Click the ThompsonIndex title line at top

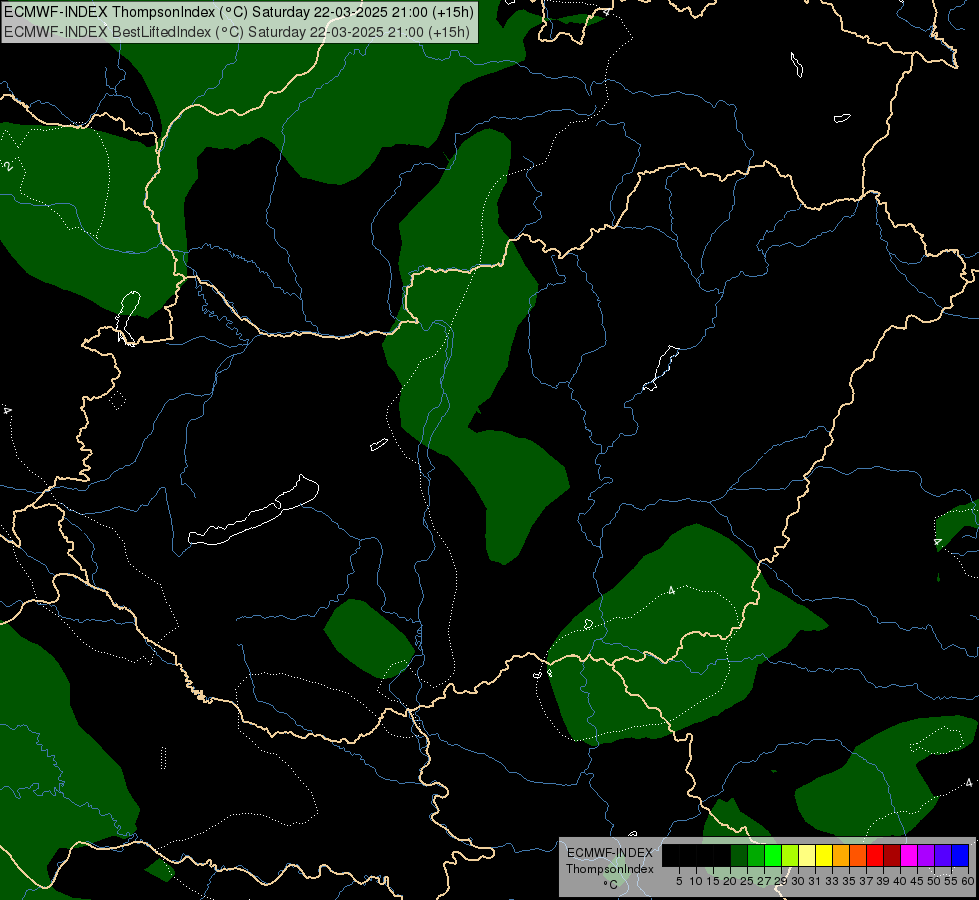239,12
